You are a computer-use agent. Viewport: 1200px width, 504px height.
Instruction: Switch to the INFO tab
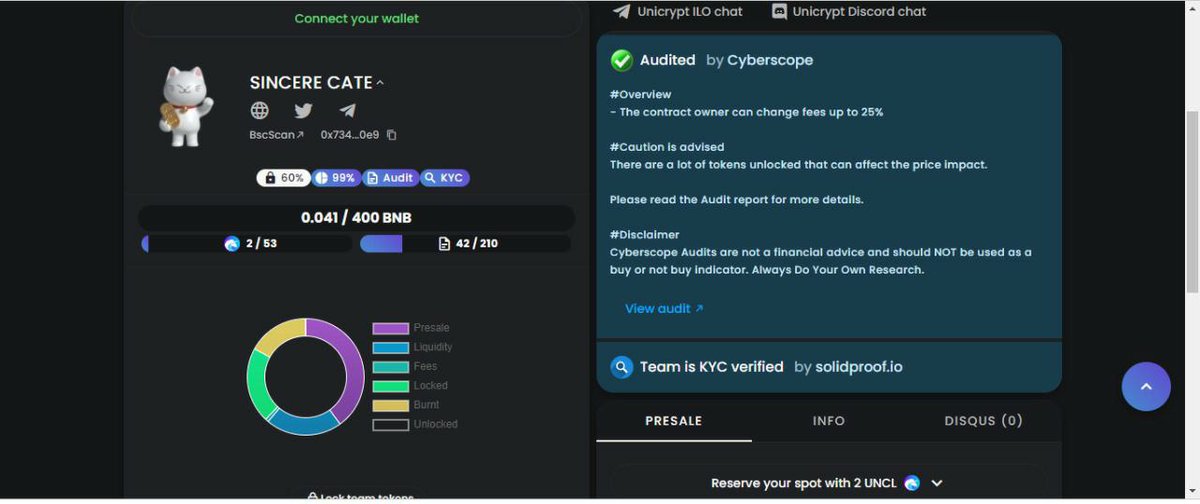point(829,421)
